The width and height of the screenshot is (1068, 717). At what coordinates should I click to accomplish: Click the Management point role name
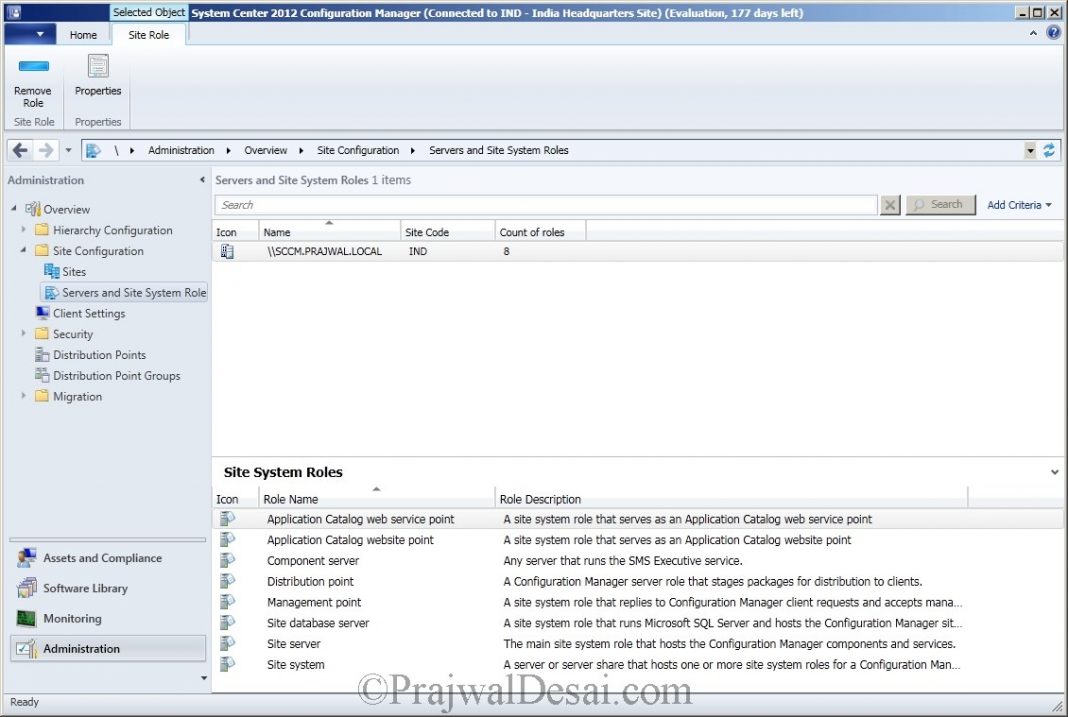click(314, 602)
